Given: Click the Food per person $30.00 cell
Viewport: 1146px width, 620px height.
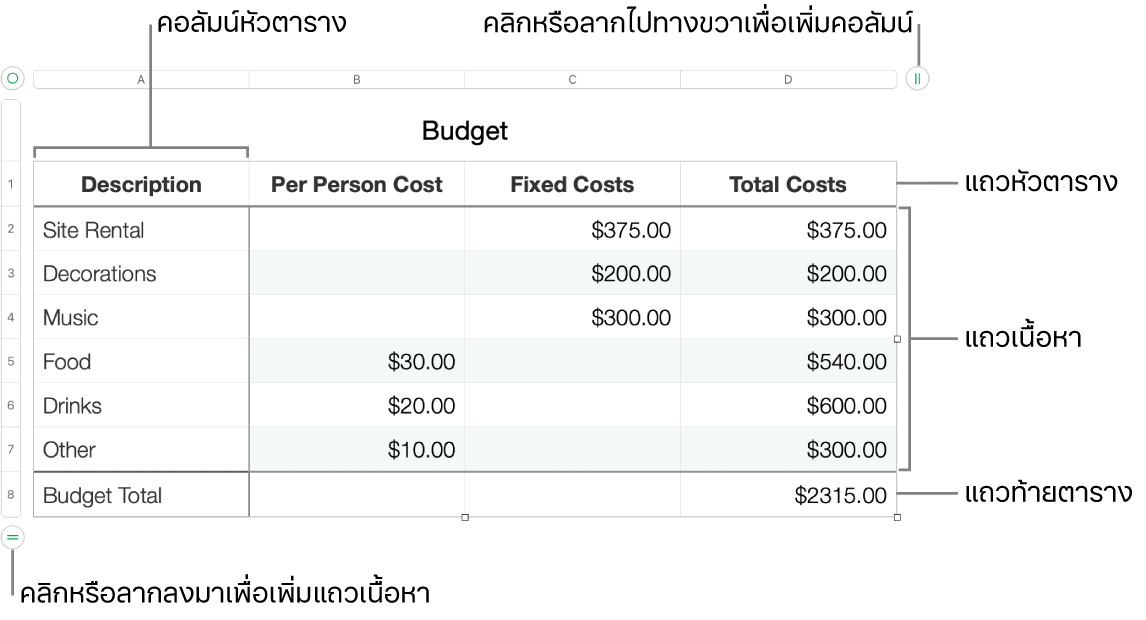Looking at the screenshot, I should tap(357, 361).
